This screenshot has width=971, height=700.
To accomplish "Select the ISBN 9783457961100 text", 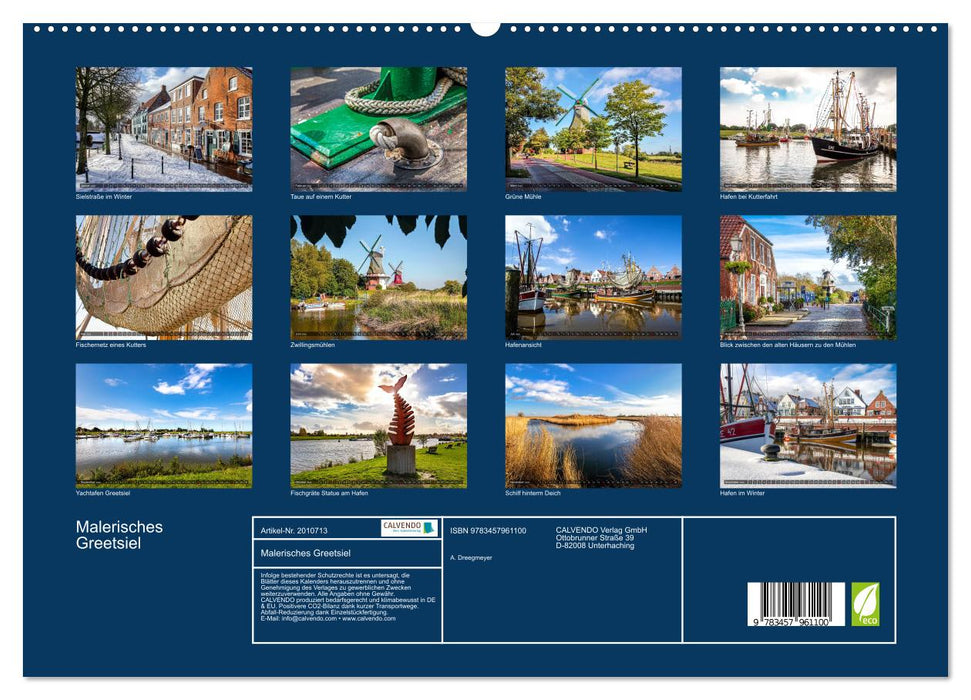I will (x=486, y=530).
